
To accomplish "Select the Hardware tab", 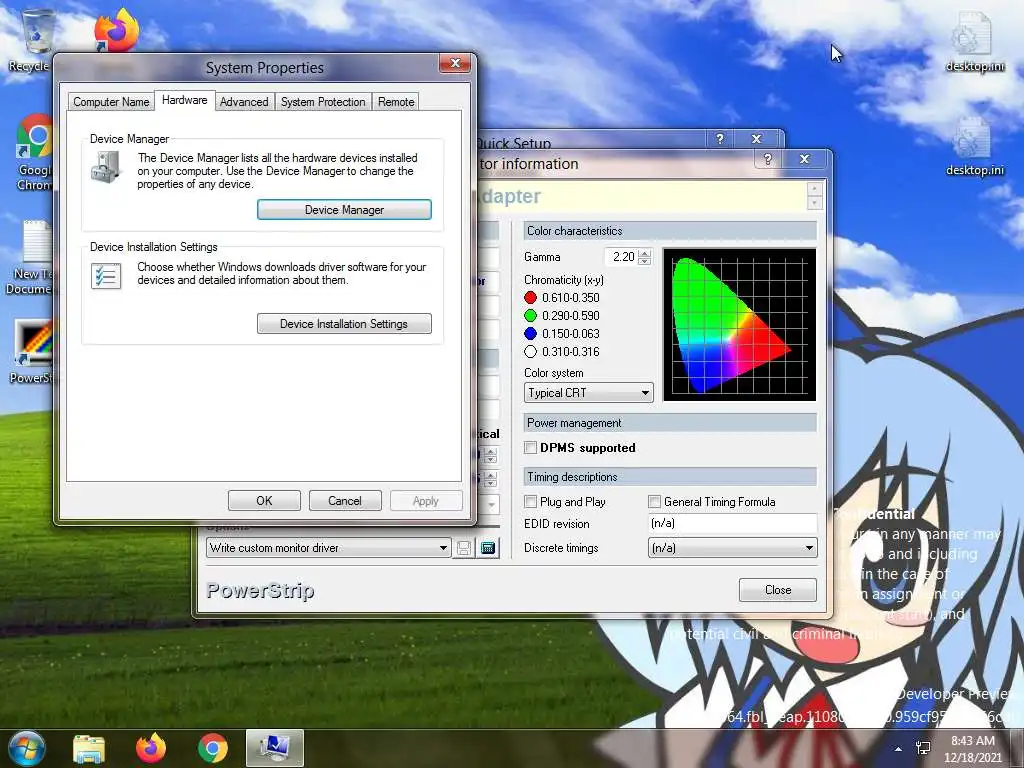I will tap(185, 100).
